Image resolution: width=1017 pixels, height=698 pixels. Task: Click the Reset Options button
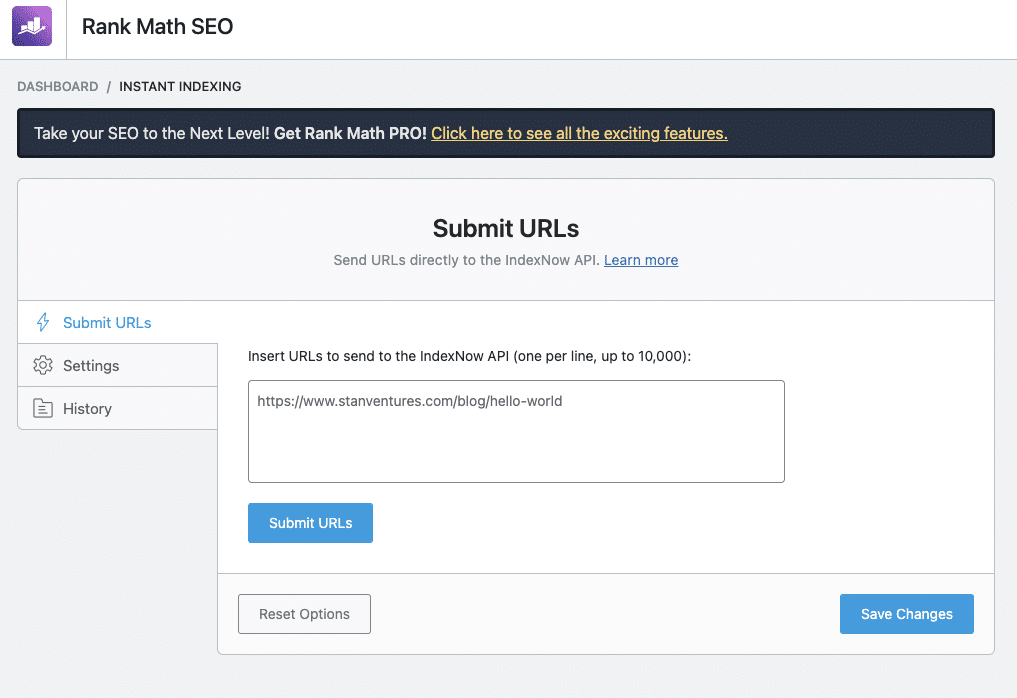click(304, 614)
